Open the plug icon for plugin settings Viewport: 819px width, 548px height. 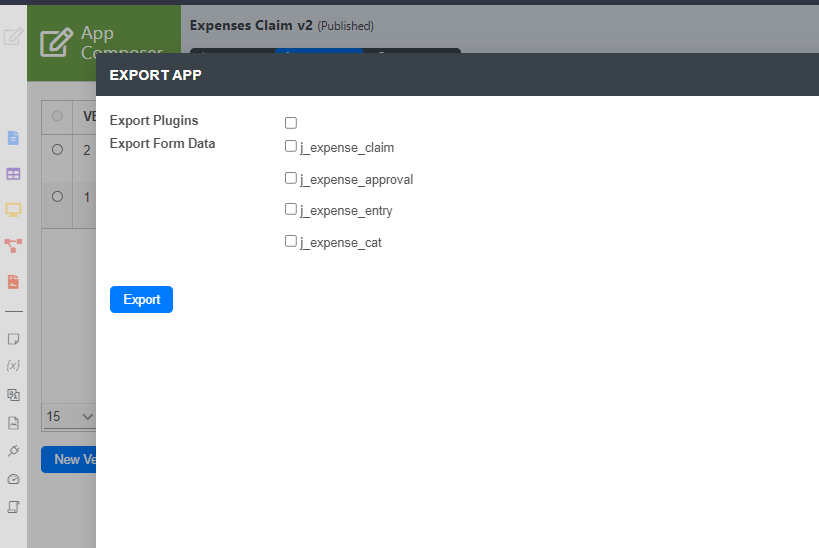[13, 451]
